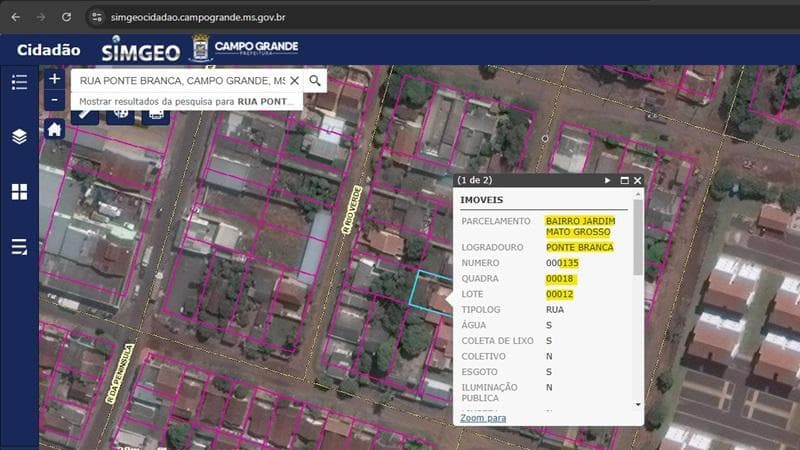The width and height of the screenshot is (800, 450).
Task: Open the basemap gallery grid icon
Action: tap(19, 192)
